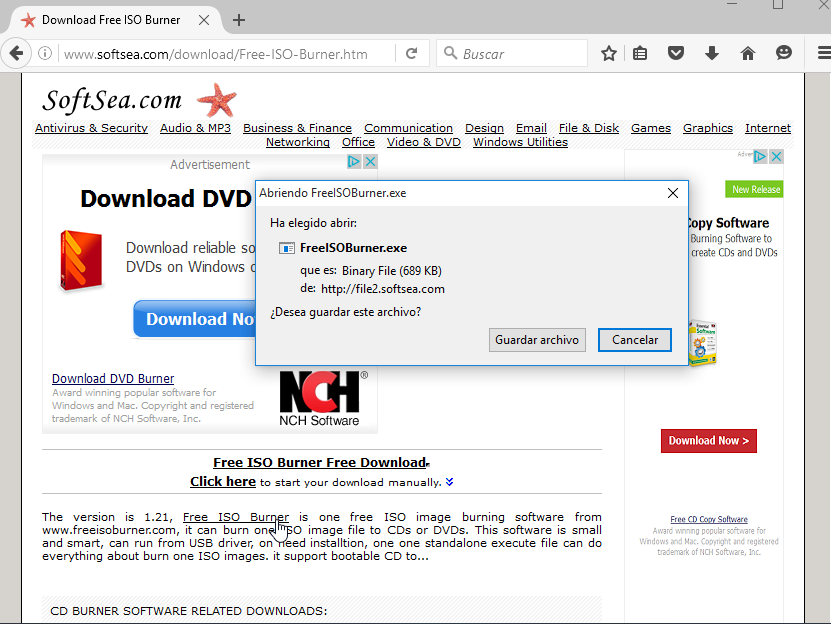The image size is (831, 624).
Task: Reload the current page
Action: pyautogui.click(x=412, y=53)
